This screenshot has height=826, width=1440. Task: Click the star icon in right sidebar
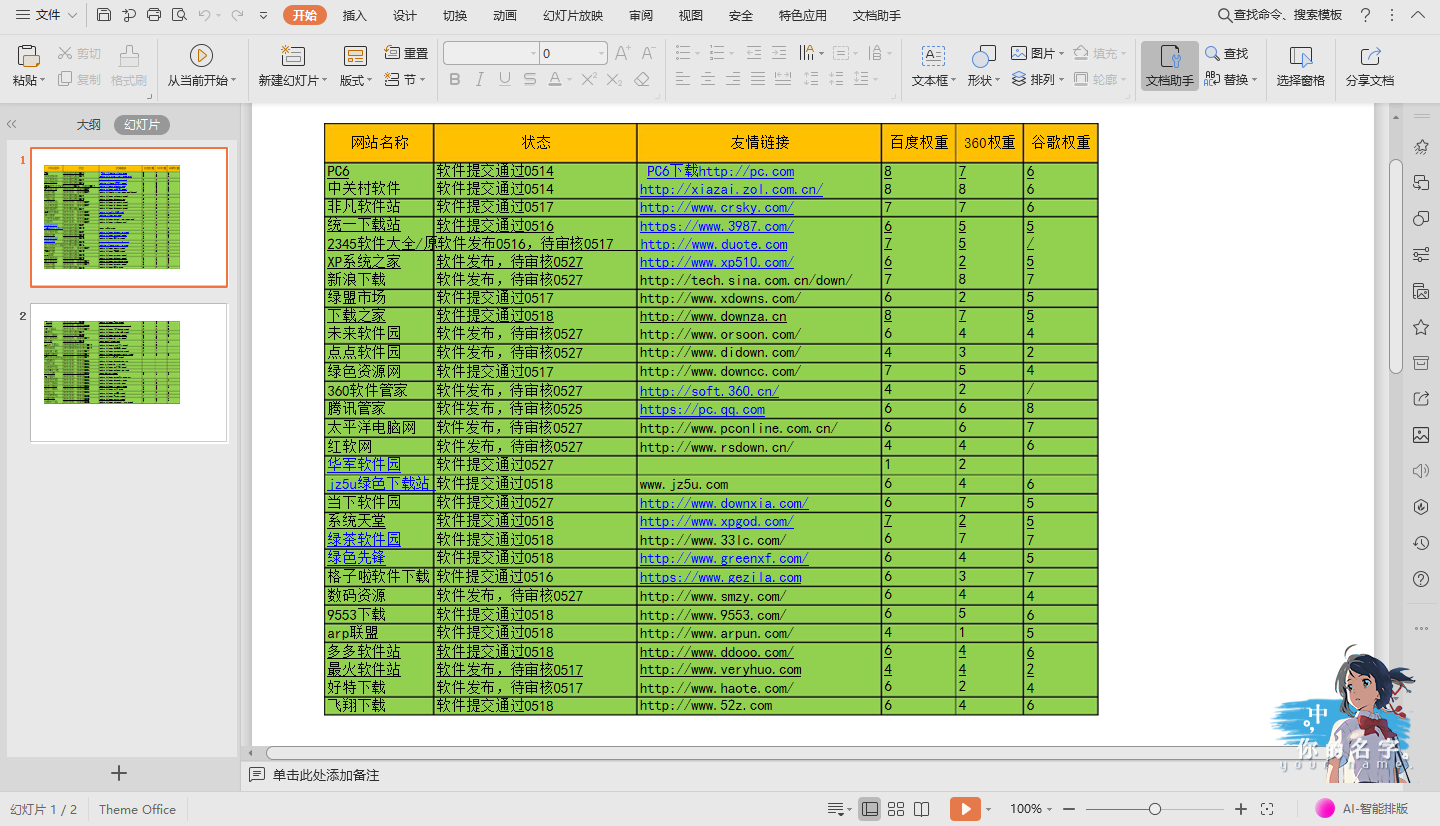pos(1420,327)
